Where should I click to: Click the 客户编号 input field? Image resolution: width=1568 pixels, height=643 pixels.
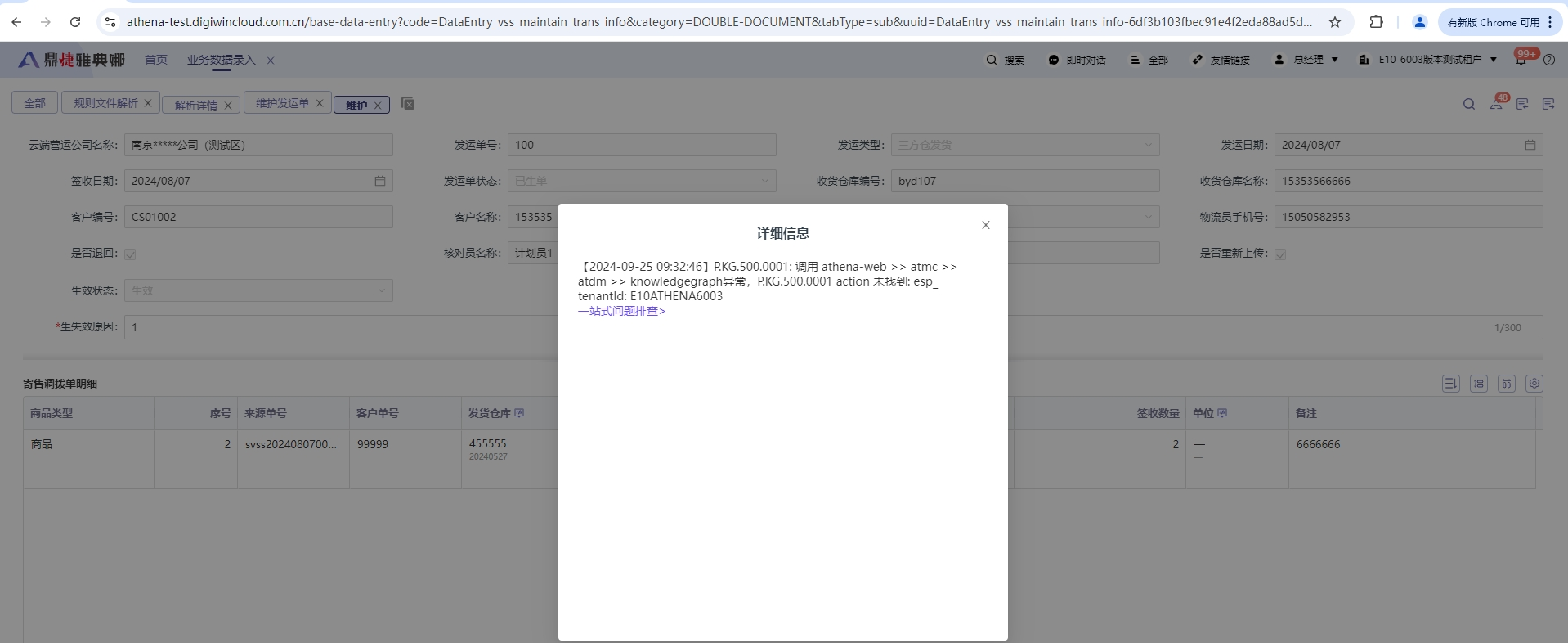click(x=258, y=217)
